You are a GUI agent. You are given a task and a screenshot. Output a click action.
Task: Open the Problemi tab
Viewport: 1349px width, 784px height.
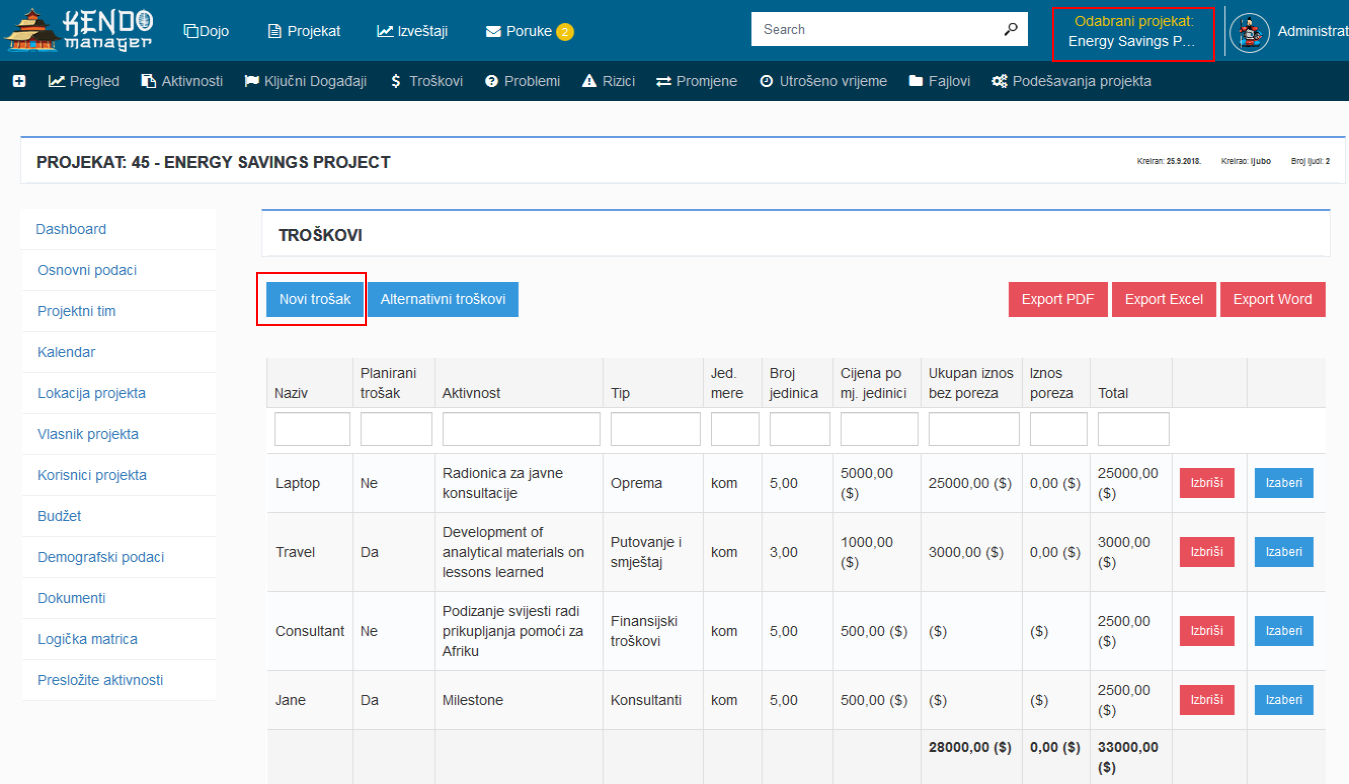coord(522,81)
